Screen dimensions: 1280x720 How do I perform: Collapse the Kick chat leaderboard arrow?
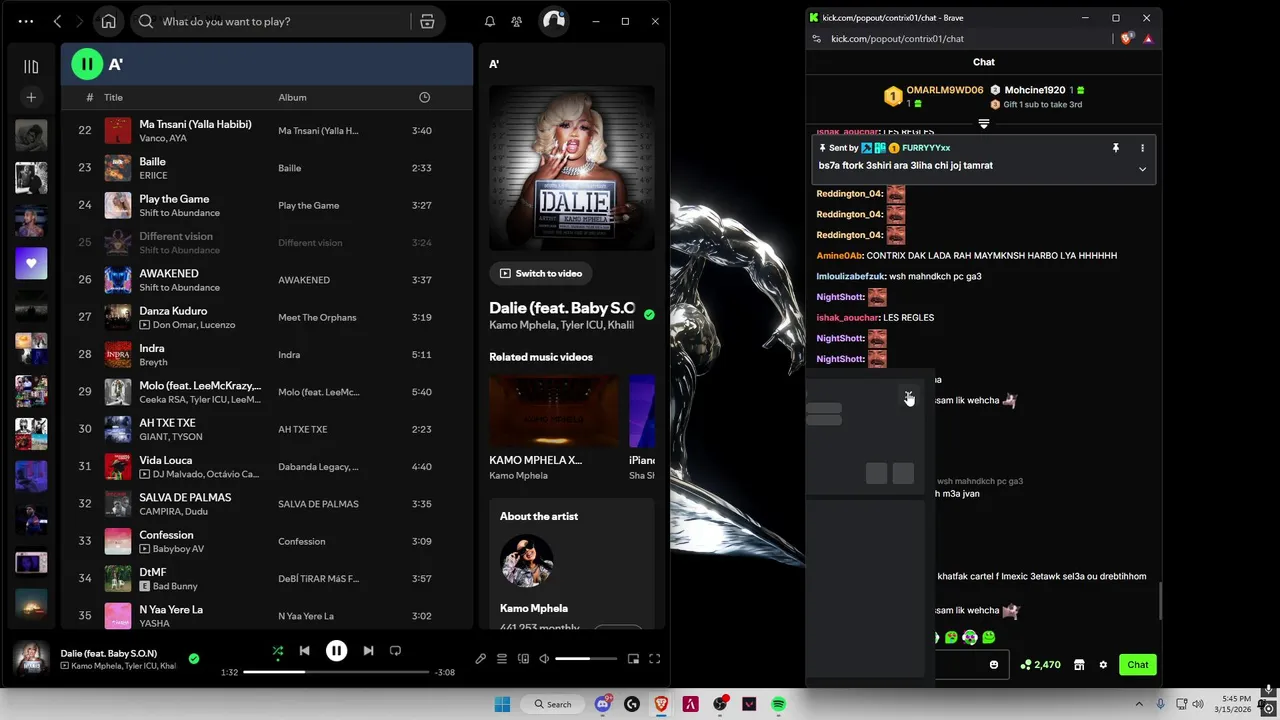[984, 124]
